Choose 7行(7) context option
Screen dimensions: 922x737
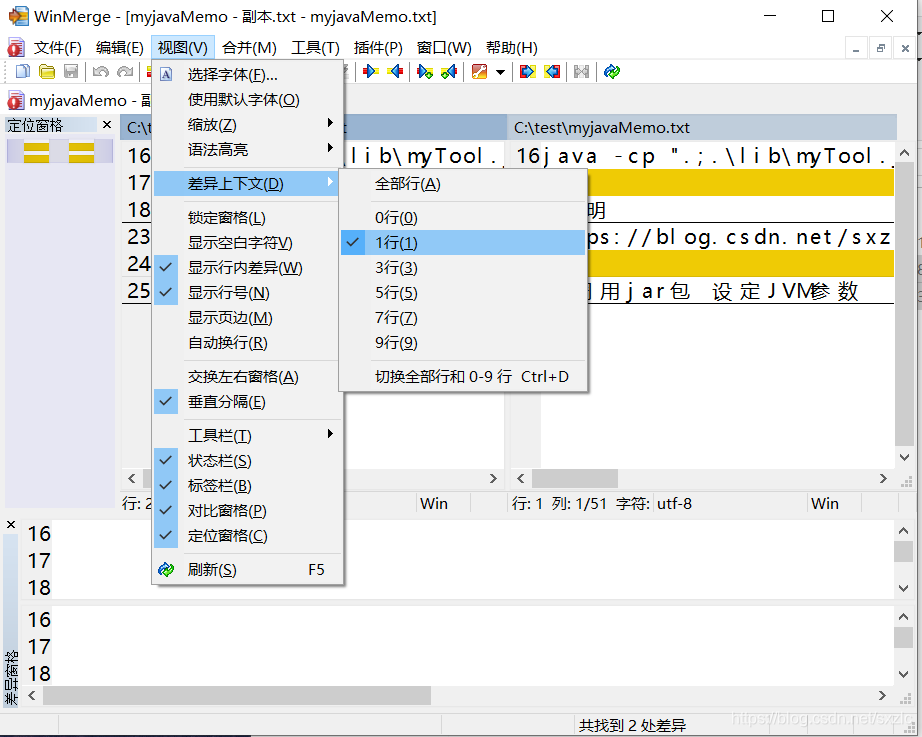[x=463, y=318]
